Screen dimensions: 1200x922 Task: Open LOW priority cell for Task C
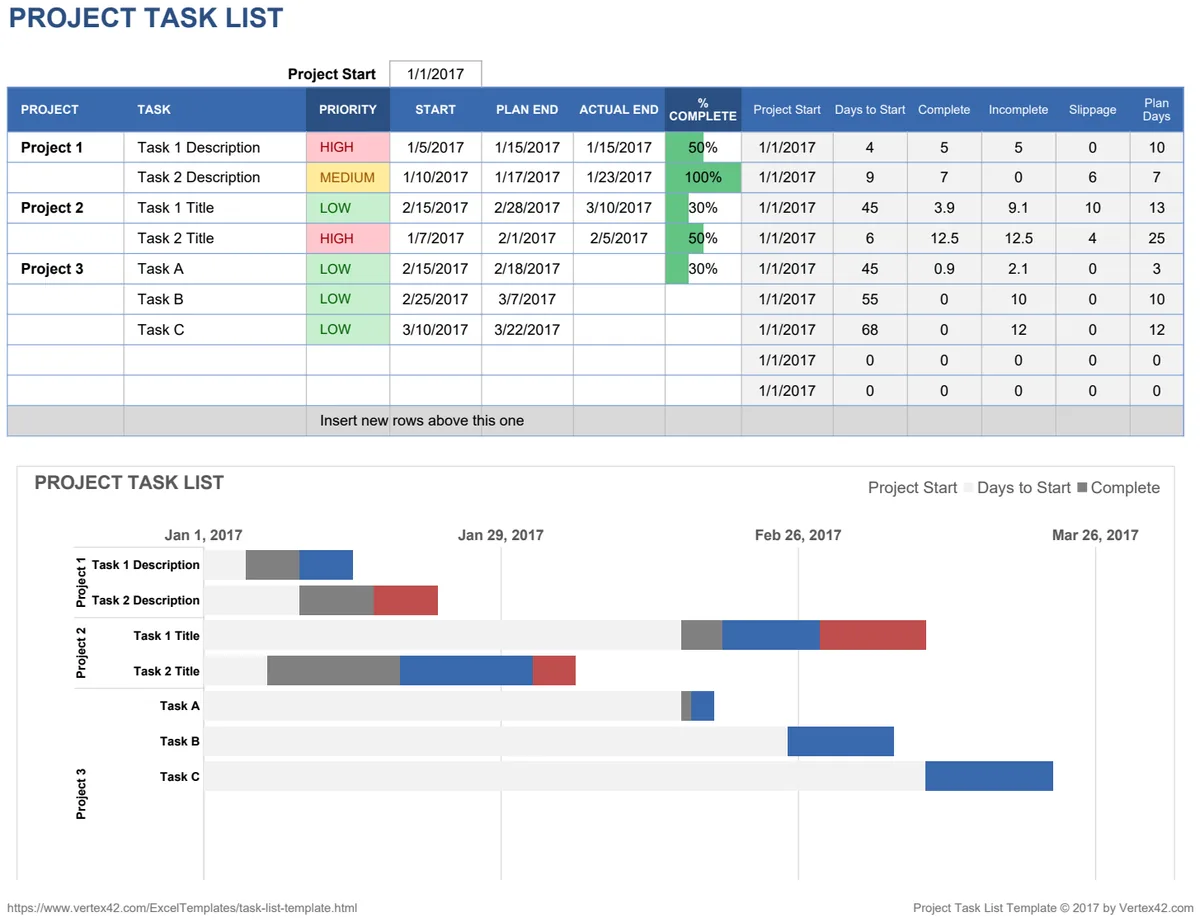point(348,330)
